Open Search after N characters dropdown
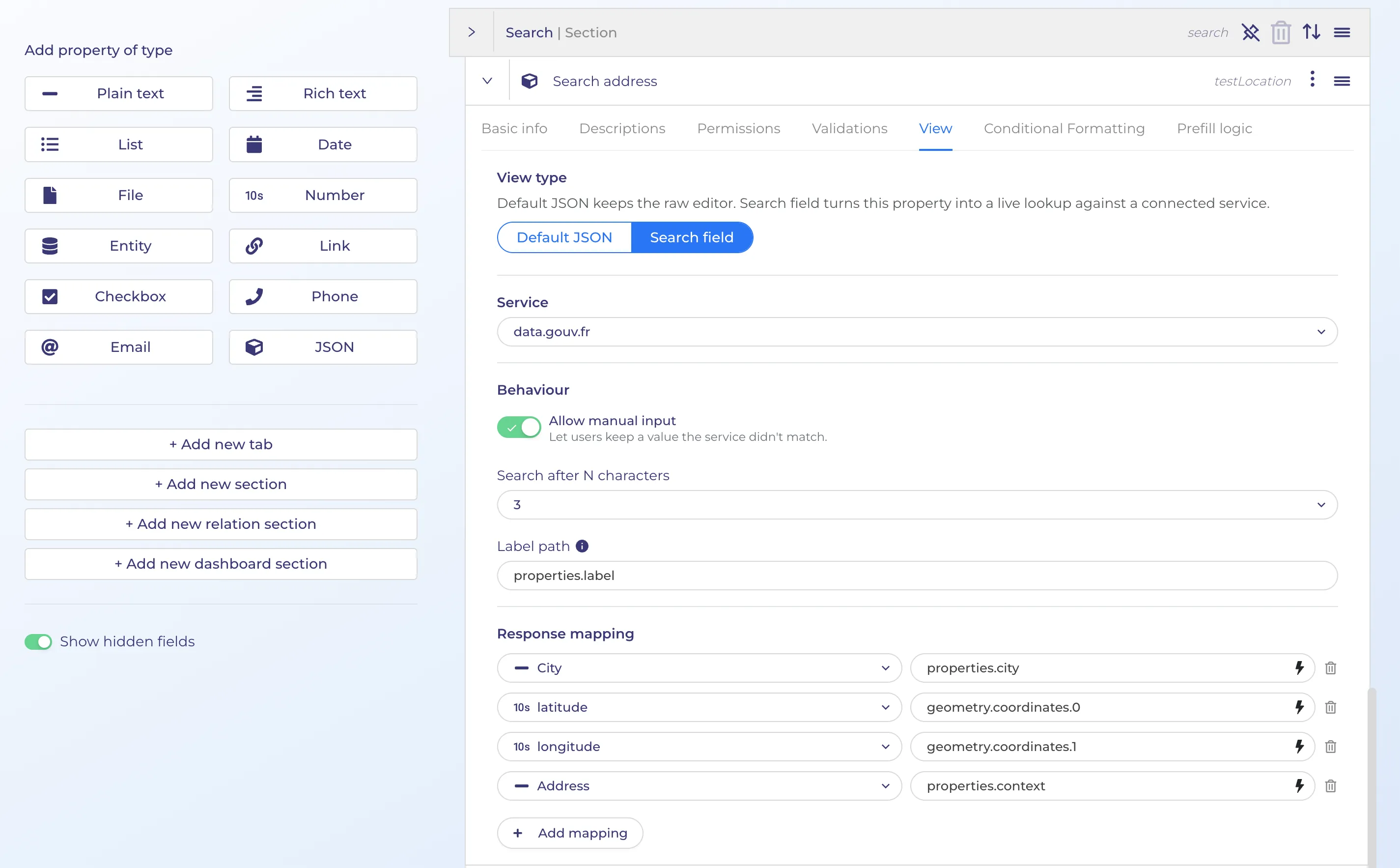1400x868 pixels. coord(917,505)
